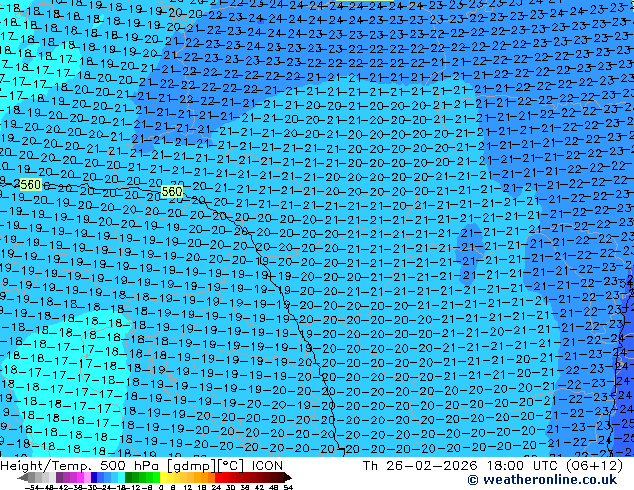Click the magenta swatch in color legend

tap(80, 477)
